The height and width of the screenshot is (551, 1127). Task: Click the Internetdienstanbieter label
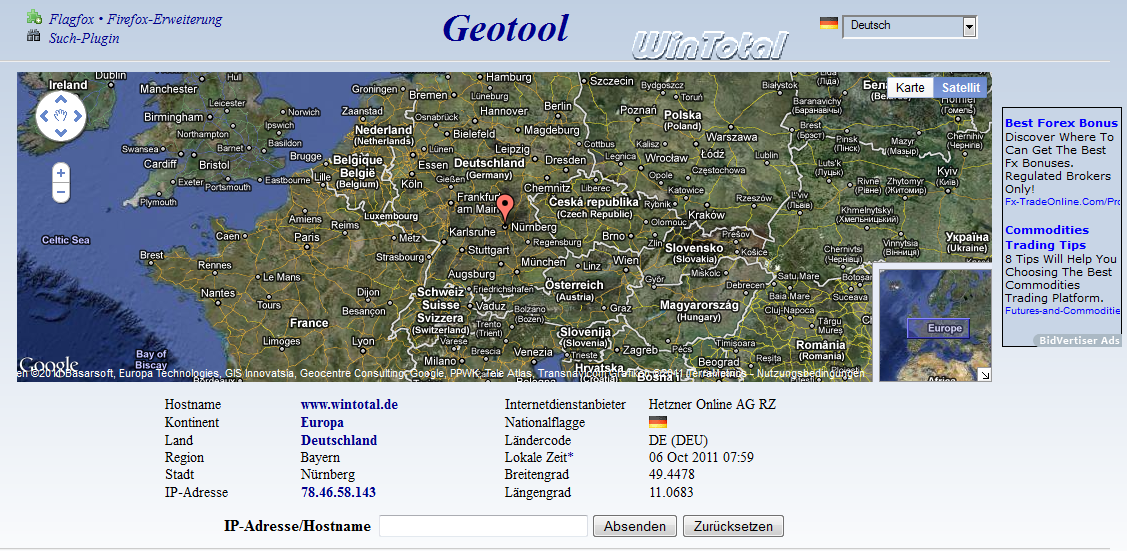point(566,405)
